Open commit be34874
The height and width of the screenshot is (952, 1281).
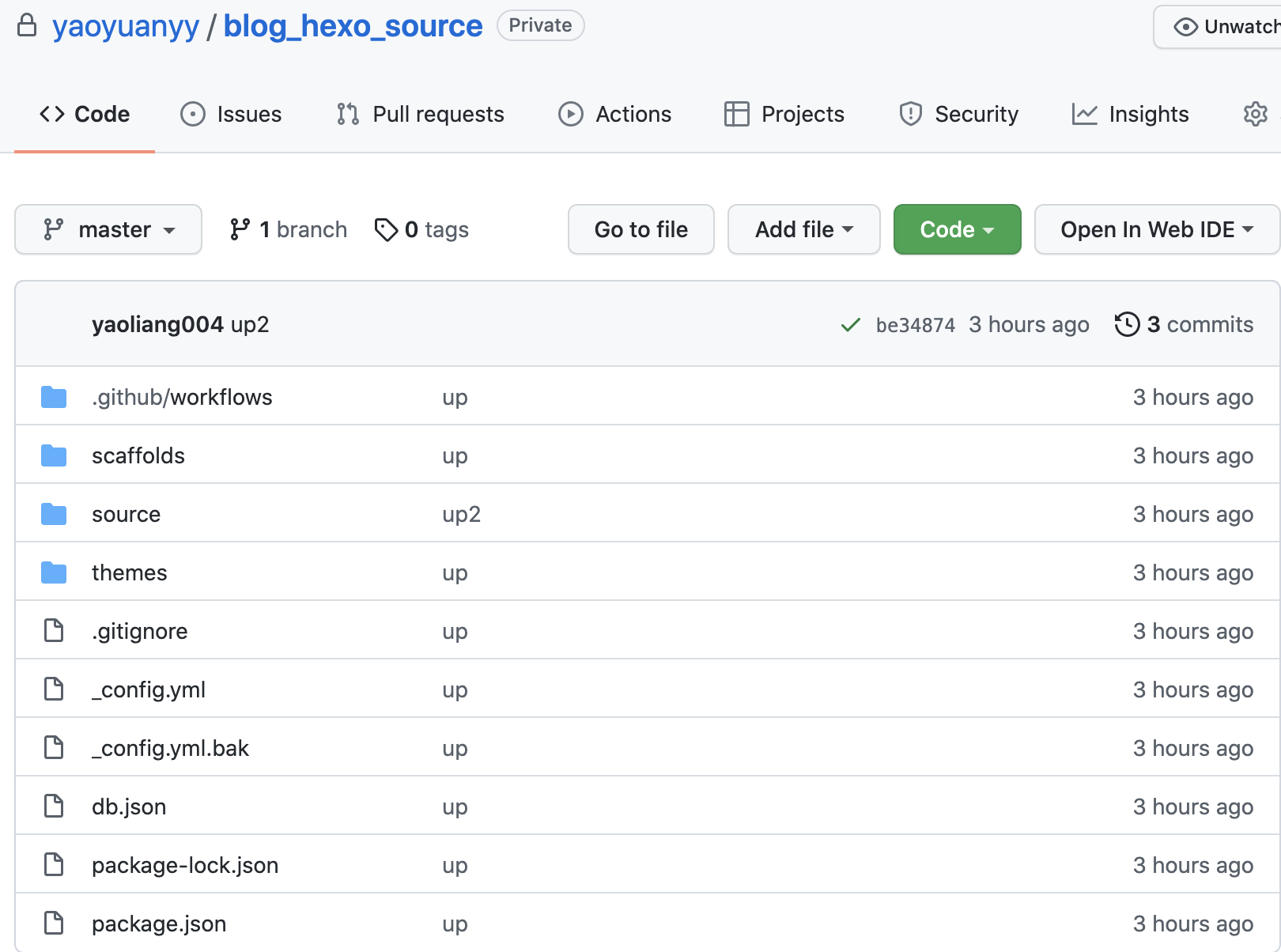[916, 325]
